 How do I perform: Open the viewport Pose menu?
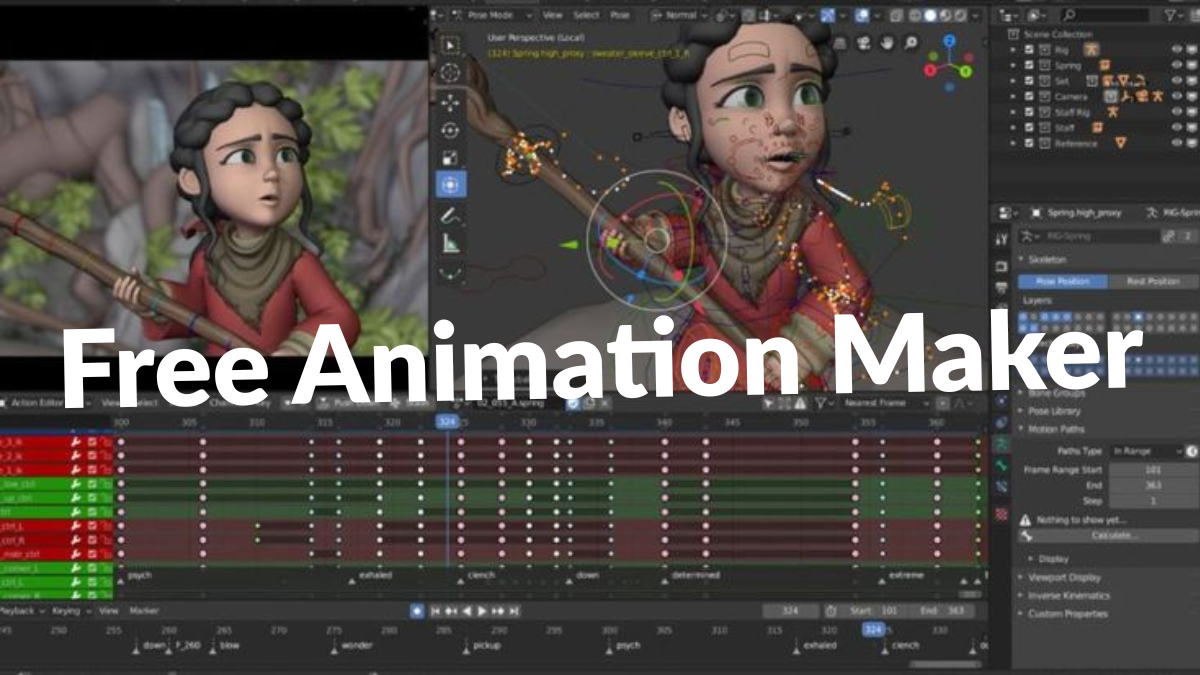click(x=620, y=15)
